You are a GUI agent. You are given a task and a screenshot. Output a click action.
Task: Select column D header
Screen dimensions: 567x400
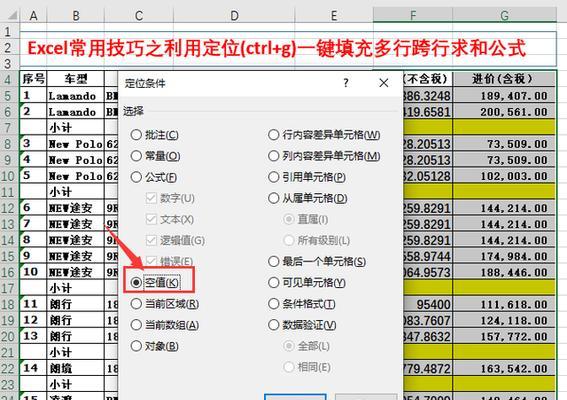(x=234, y=15)
